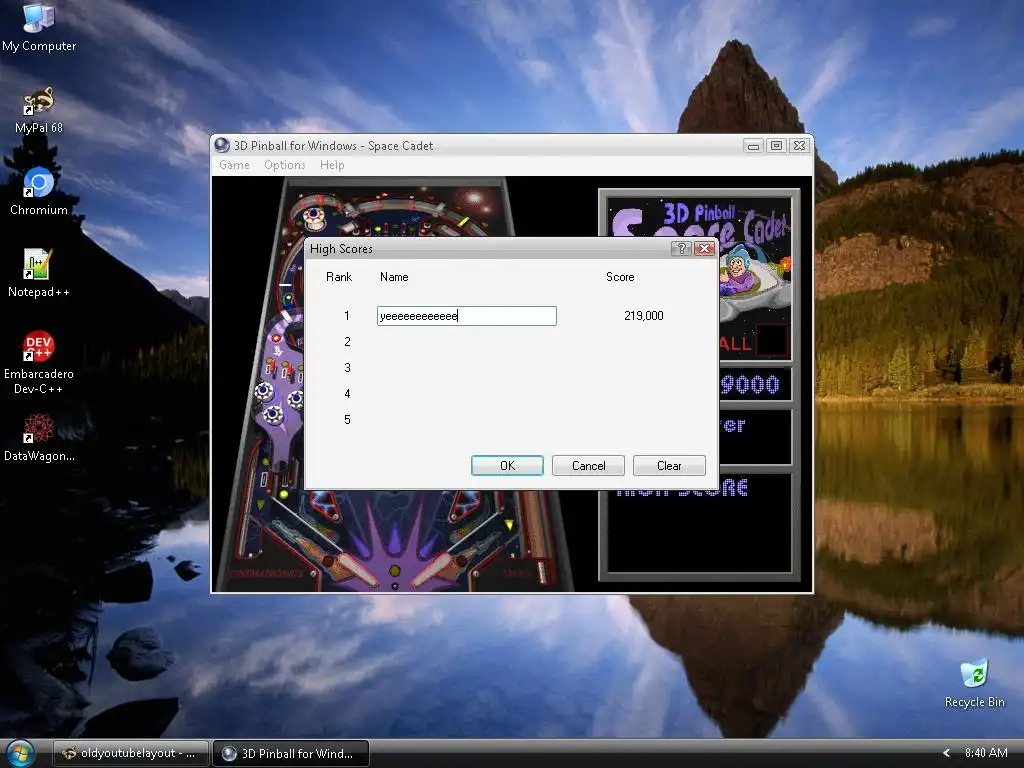Image resolution: width=1024 pixels, height=768 pixels.
Task: Click the rank 3 row number
Action: tap(347, 368)
